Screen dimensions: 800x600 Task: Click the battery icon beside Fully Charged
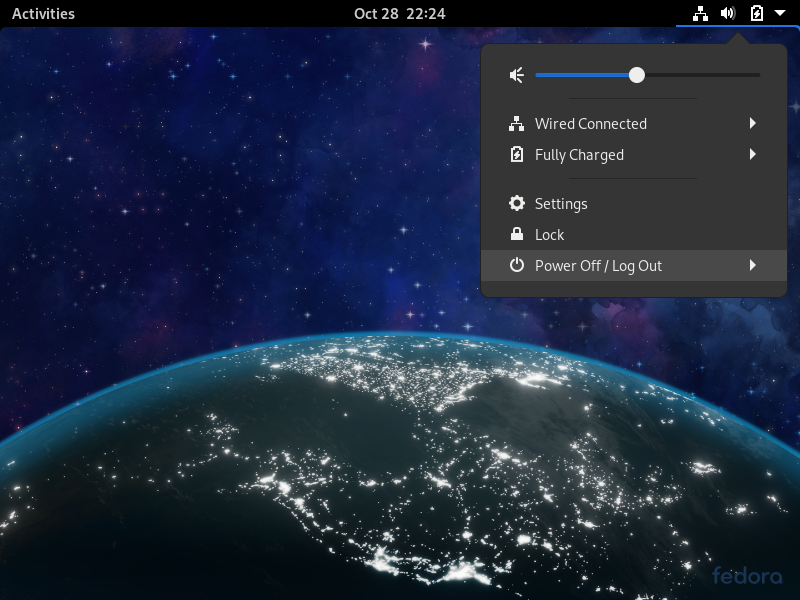517,154
